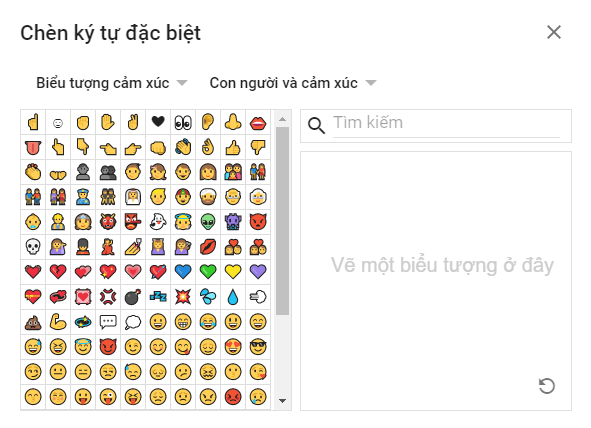The height and width of the screenshot is (428, 591).
Task: Insert the green alien emoji
Action: (208, 222)
